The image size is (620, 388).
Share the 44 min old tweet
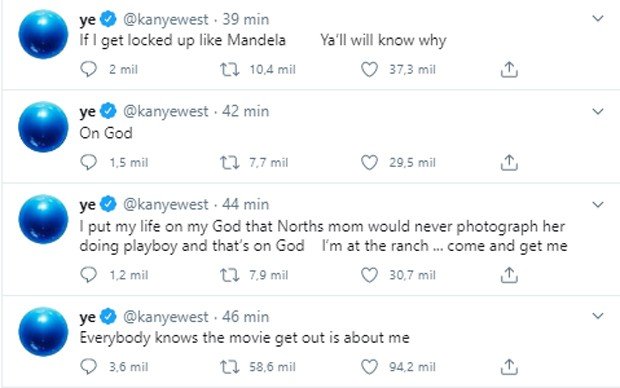[x=509, y=275]
